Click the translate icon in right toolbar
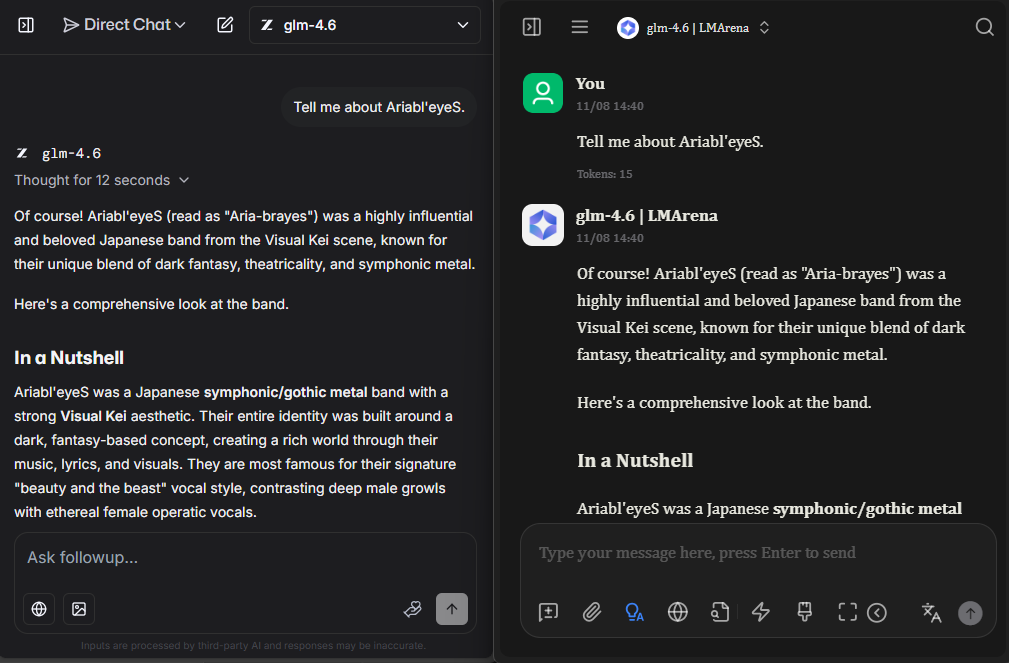The height and width of the screenshot is (663, 1009). pyautogui.click(x=931, y=613)
